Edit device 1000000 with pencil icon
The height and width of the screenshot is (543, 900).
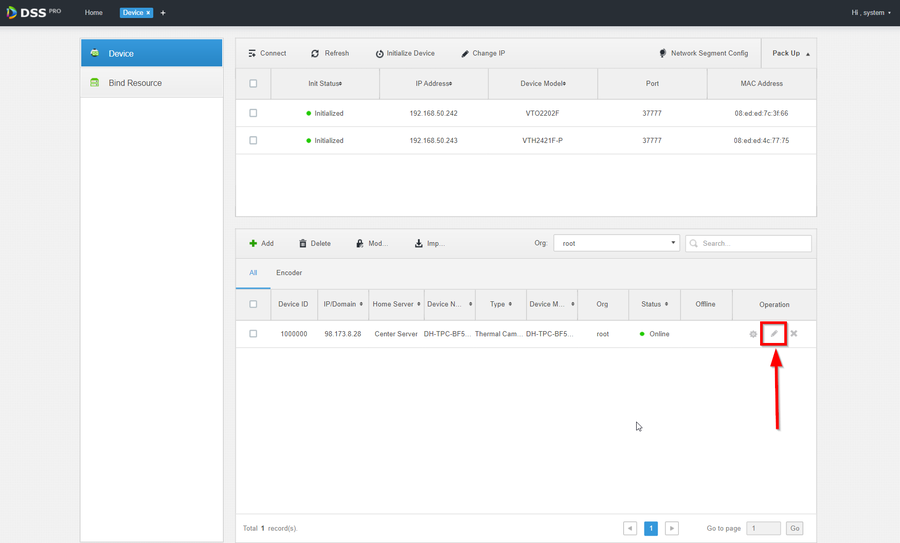click(773, 334)
